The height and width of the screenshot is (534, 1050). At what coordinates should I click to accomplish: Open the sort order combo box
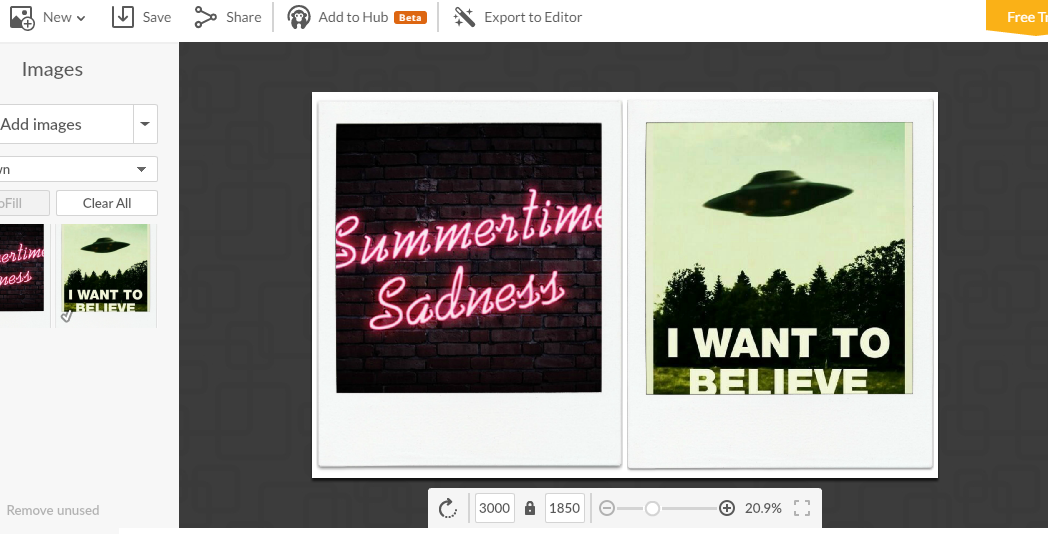(78, 169)
